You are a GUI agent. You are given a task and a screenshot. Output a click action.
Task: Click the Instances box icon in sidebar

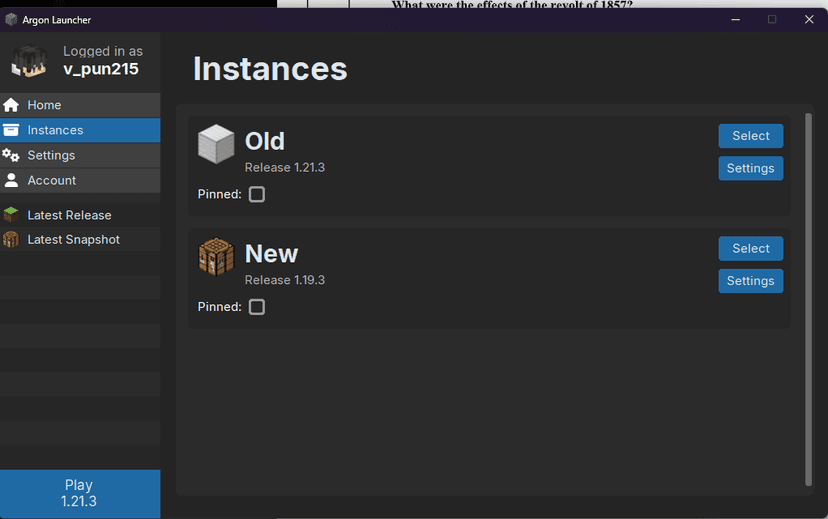pyautogui.click(x=11, y=130)
